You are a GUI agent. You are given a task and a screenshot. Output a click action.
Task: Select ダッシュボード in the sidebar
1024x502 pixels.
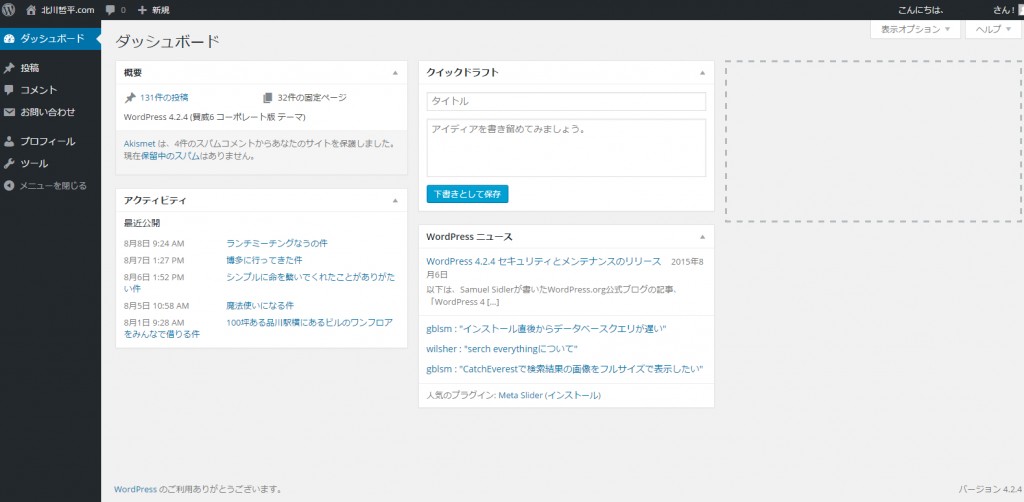click(x=51, y=39)
